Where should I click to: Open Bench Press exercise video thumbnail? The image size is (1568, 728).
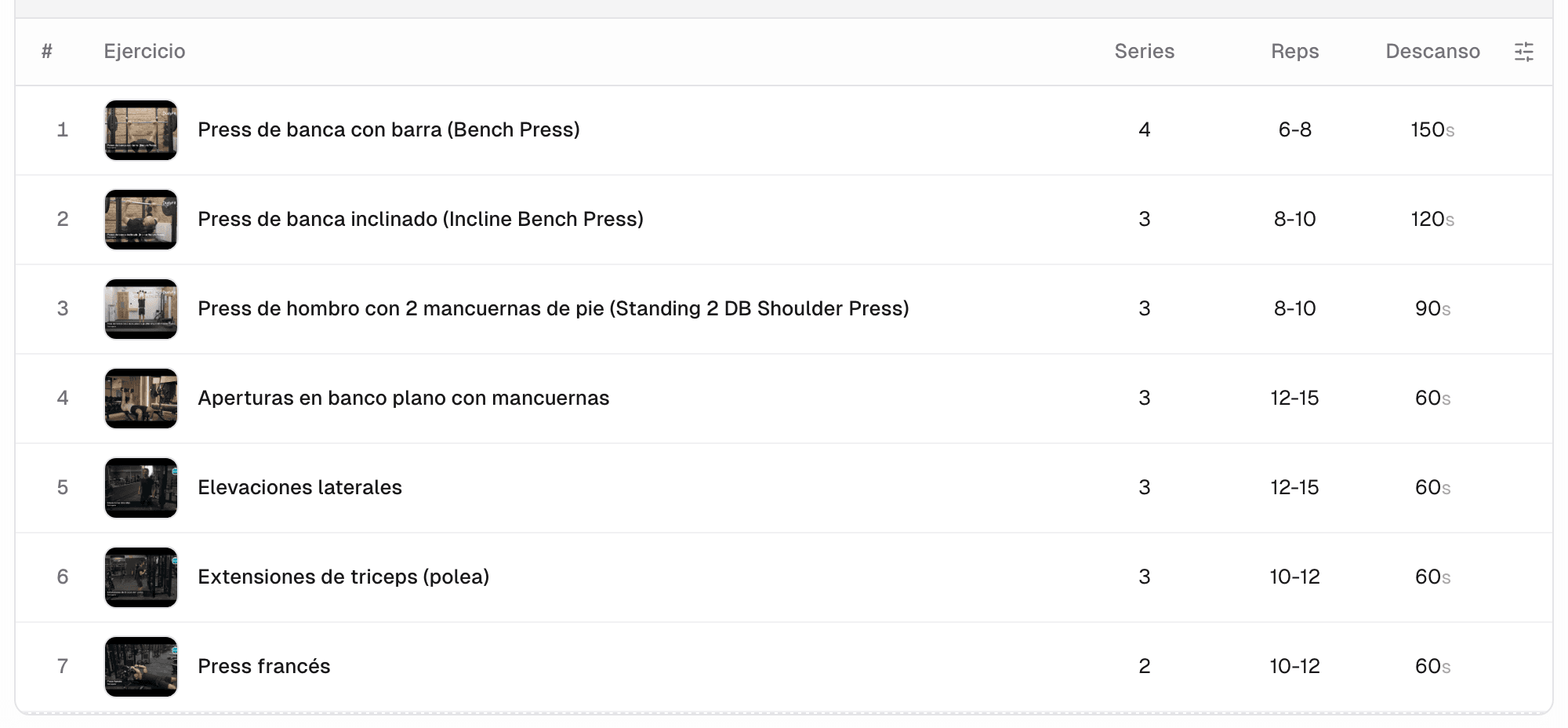point(141,130)
